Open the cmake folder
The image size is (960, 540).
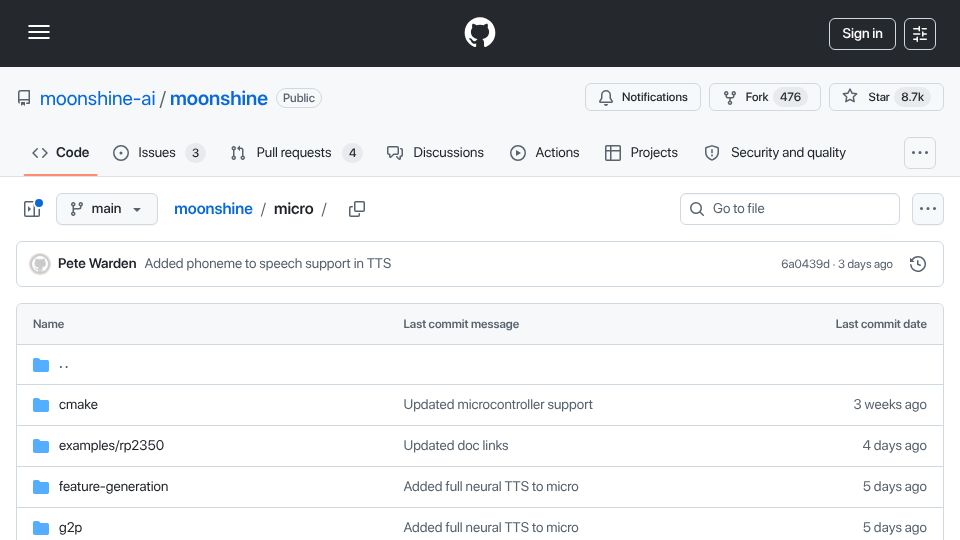[78, 405]
